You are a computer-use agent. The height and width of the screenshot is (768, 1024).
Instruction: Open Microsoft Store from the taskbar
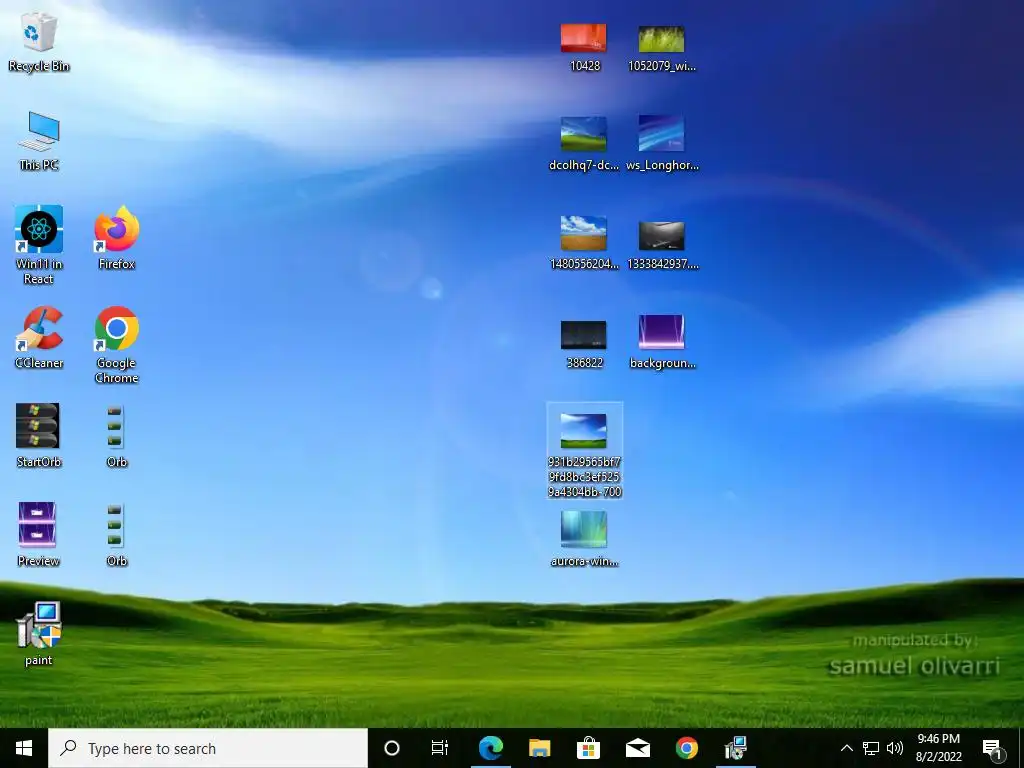click(x=588, y=748)
